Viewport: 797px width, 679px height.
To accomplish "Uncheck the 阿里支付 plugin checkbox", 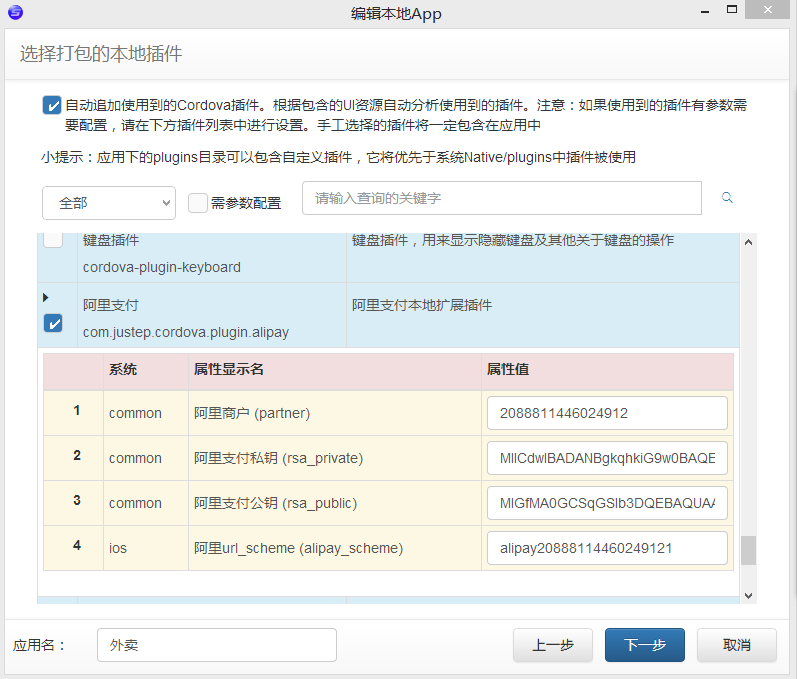I will (x=53, y=323).
